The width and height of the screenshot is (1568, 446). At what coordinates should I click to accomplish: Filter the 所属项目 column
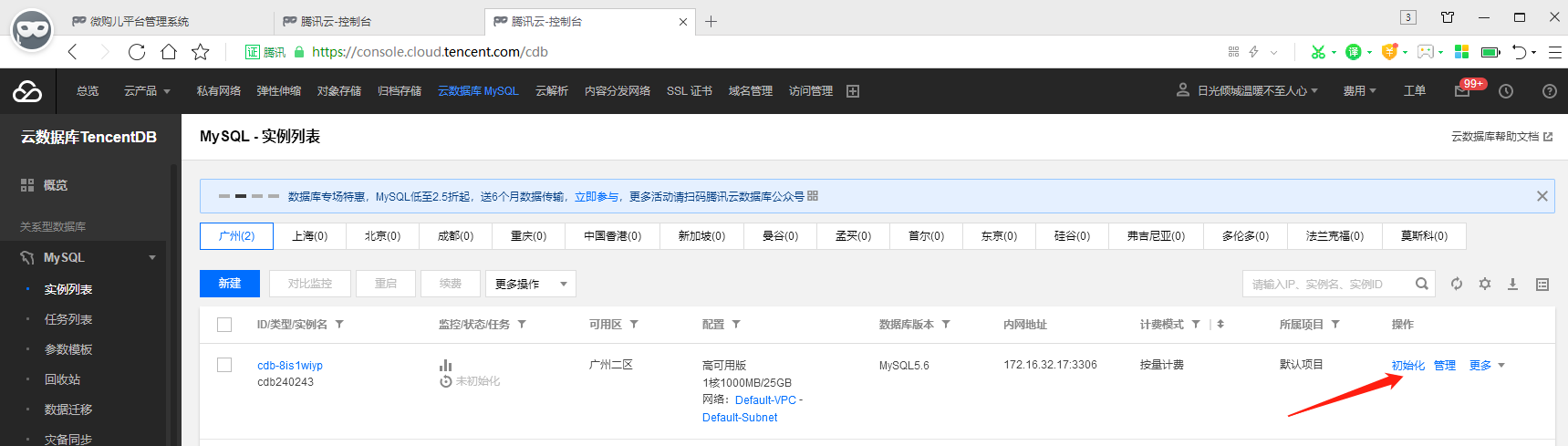pyautogui.click(x=1335, y=325)
